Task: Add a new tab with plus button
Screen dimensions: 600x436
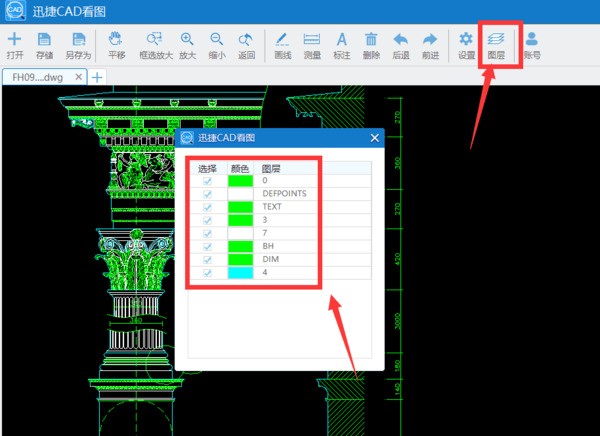Action: click(97, 76)
